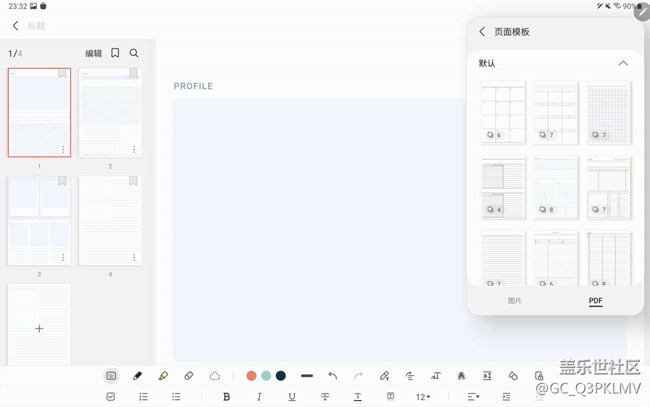Toggle bookmark on page 1 thumbnail

pyautogui.click(x=63, y=74)
